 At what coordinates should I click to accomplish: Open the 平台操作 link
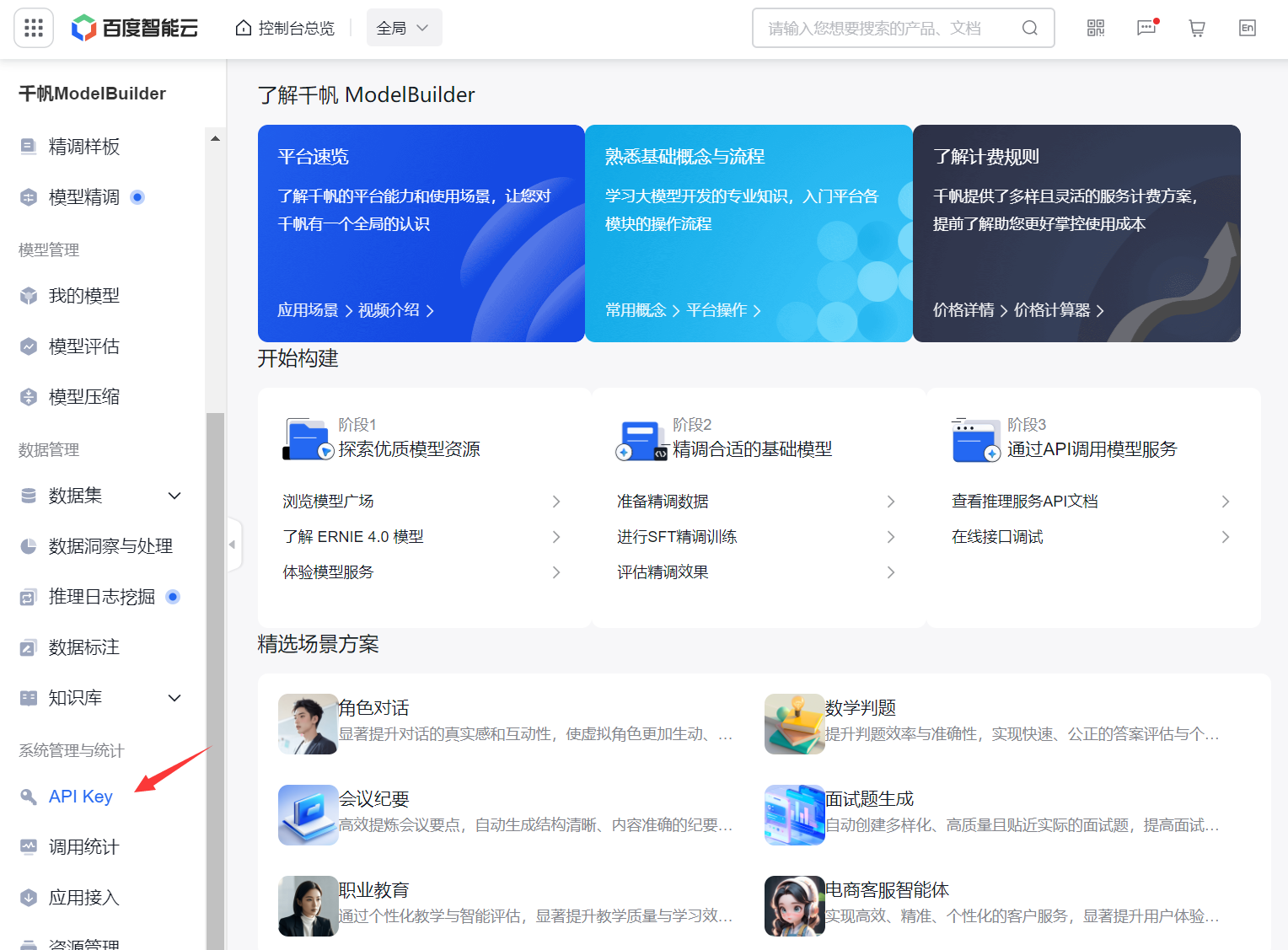716,310
